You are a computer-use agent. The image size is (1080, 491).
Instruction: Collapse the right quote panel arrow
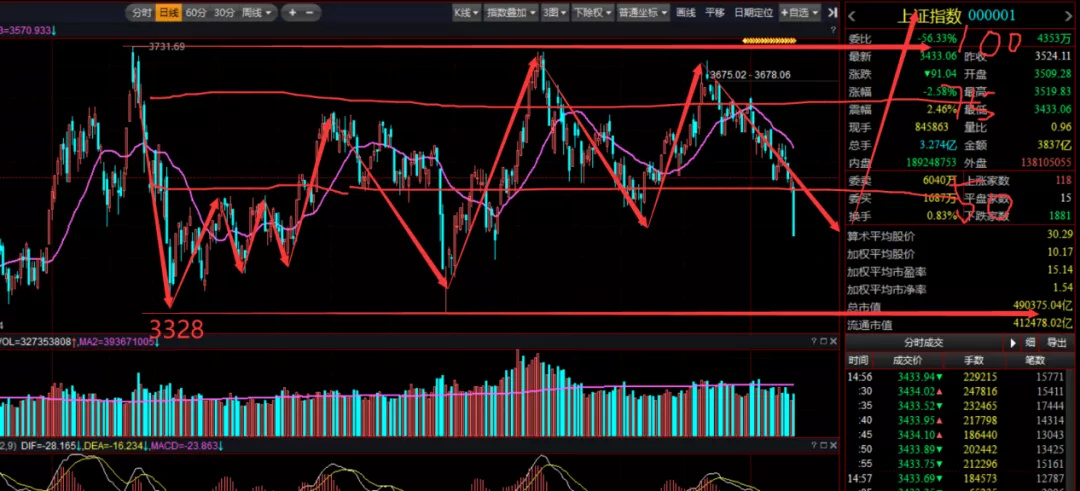click(x=832, y=12)
